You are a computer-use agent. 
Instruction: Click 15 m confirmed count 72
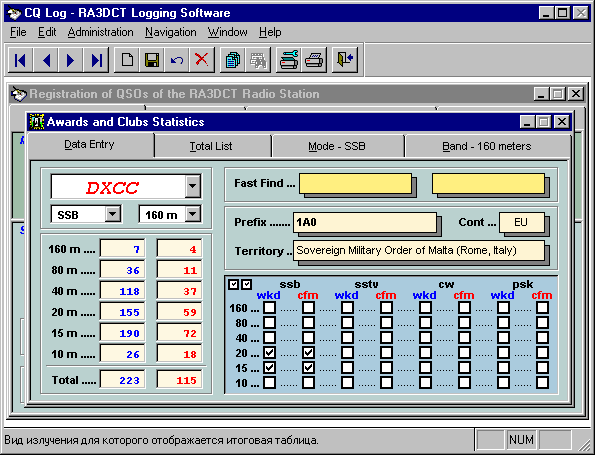tap(179, 333)
